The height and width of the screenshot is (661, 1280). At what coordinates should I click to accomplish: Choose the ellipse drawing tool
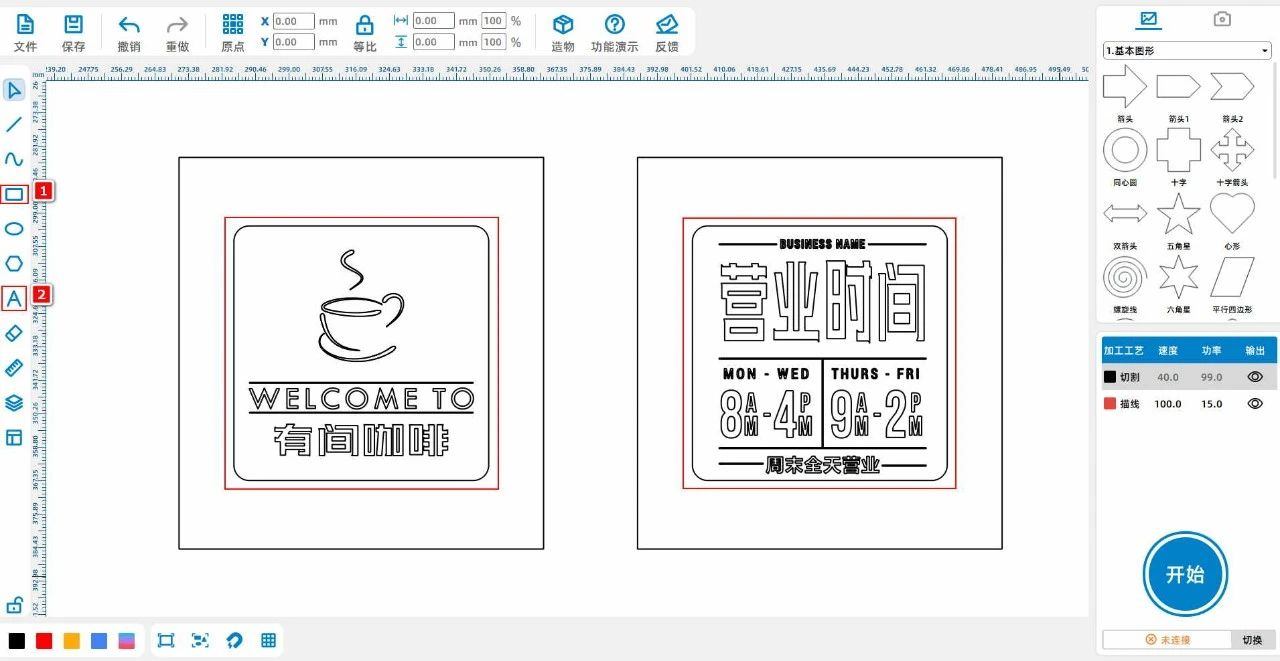pos(14,229)
